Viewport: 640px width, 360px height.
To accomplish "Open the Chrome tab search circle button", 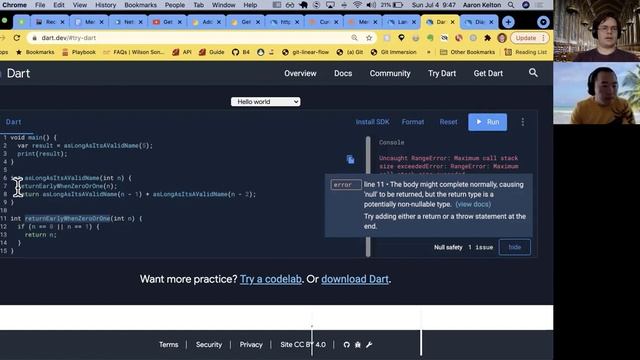I will [x=543, y=22].
